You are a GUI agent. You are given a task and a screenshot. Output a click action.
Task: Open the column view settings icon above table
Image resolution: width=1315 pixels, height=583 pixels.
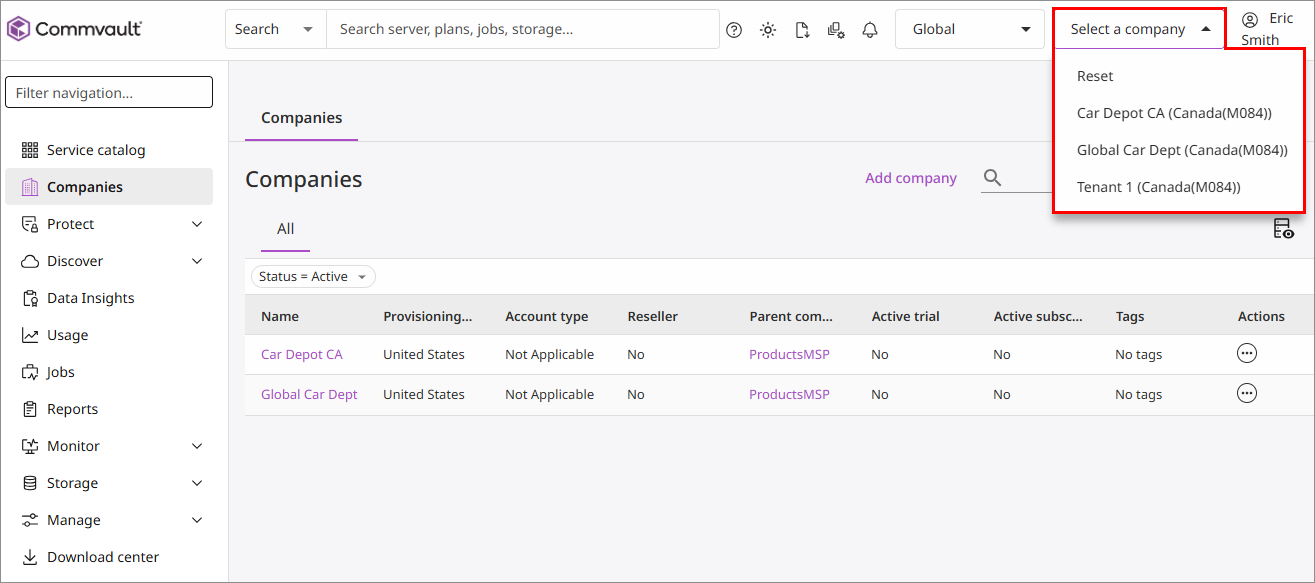coord(1283,229)
